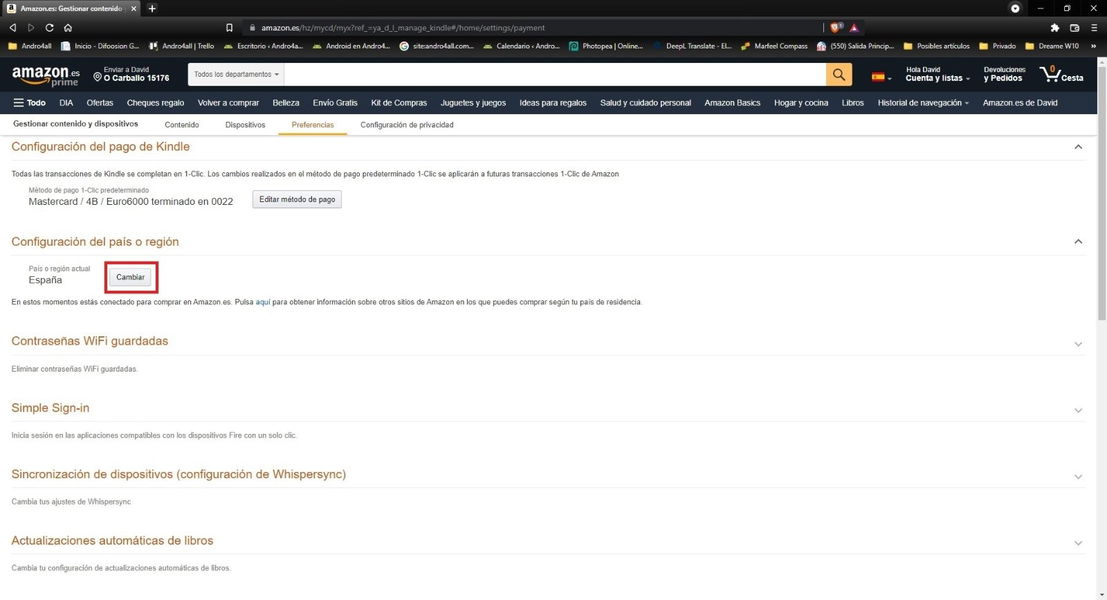The image size is (1107, 600).
Task: Open Libros in navigation bar
Action: tap(852, 103)
